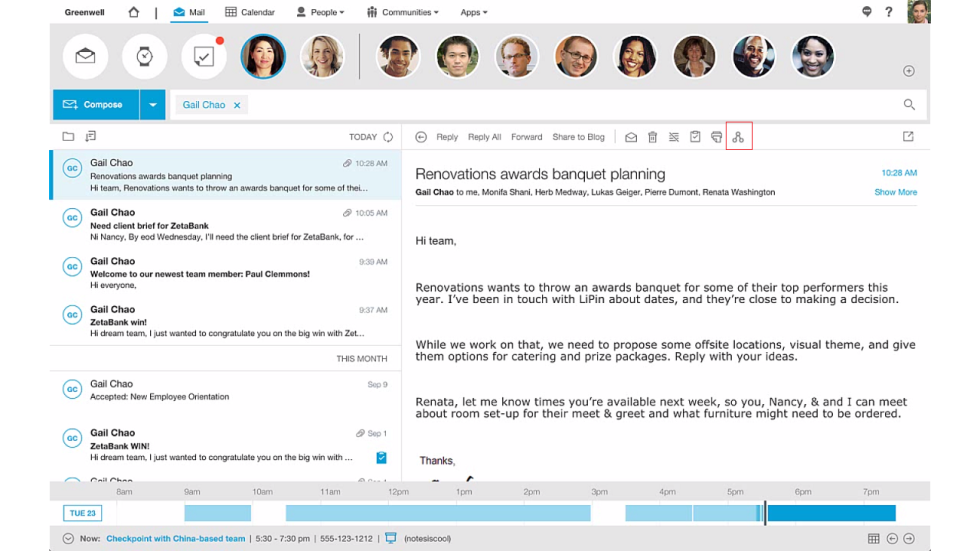Toggle the blue flag on ZetaBank WIN! message
The width and height of the screenshot is (980, 551).
pos(381,457)
